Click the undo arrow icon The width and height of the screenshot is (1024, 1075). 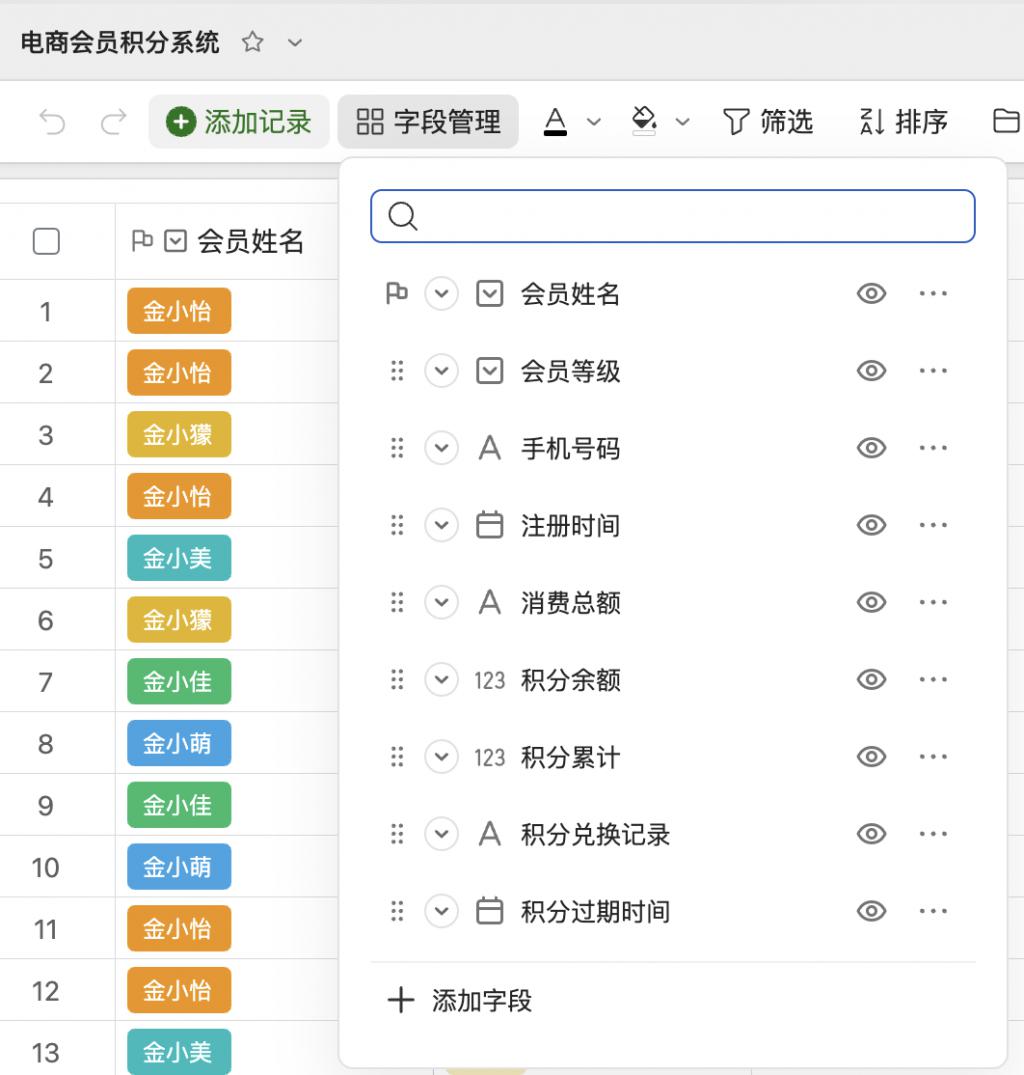tap(52, 122)
